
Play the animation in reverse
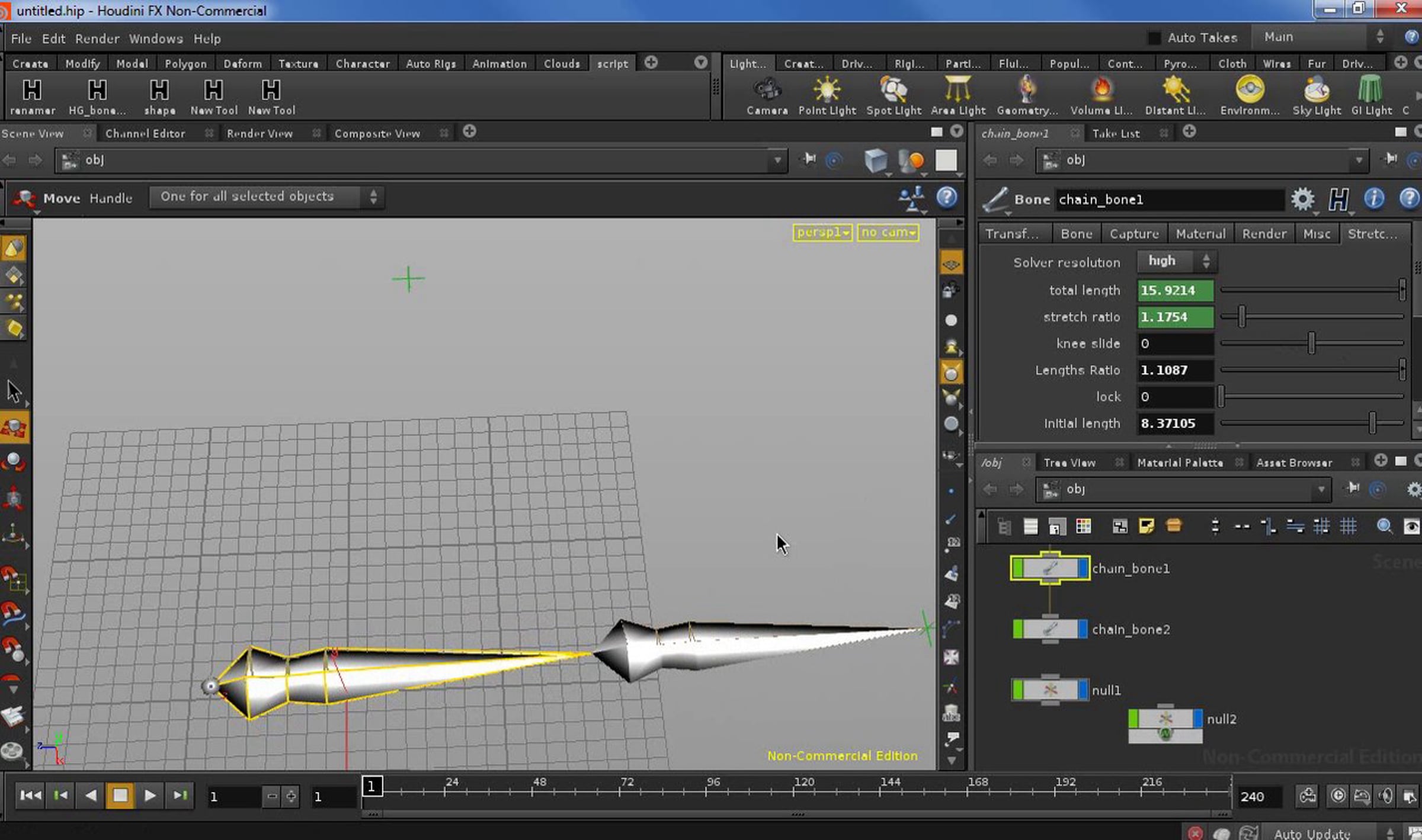[x=90, y=796]
